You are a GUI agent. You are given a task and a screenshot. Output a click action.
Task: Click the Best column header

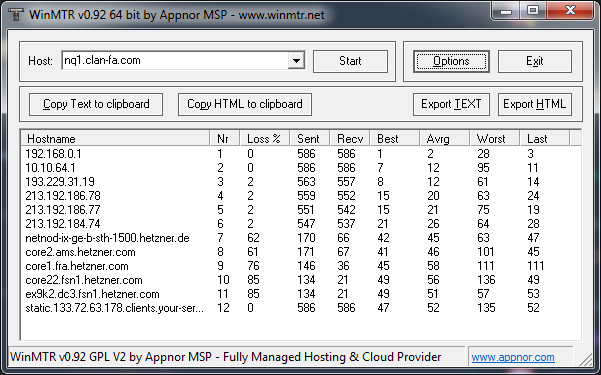(395, 138)
